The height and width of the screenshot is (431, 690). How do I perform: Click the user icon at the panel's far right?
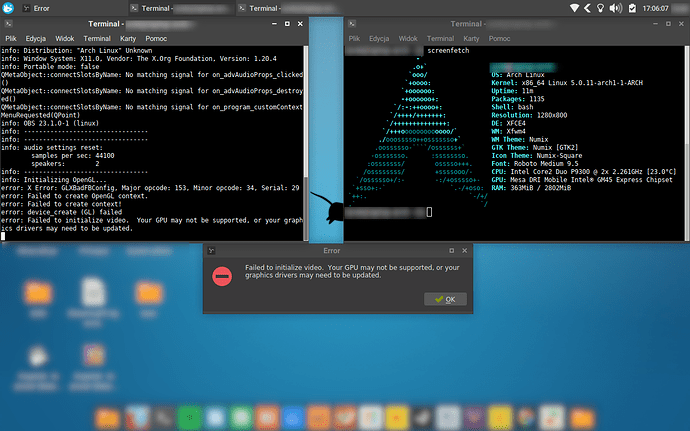click(677, 8)
